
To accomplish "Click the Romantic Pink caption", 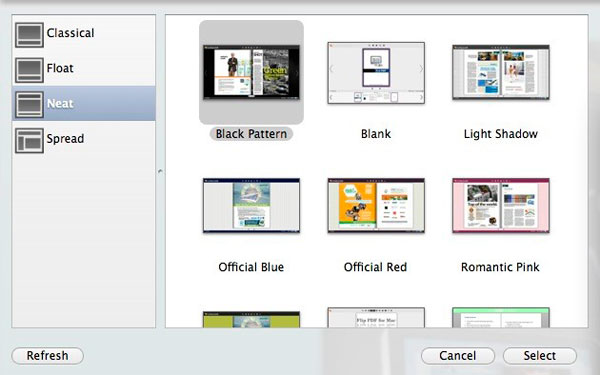I will click(501, 267).
